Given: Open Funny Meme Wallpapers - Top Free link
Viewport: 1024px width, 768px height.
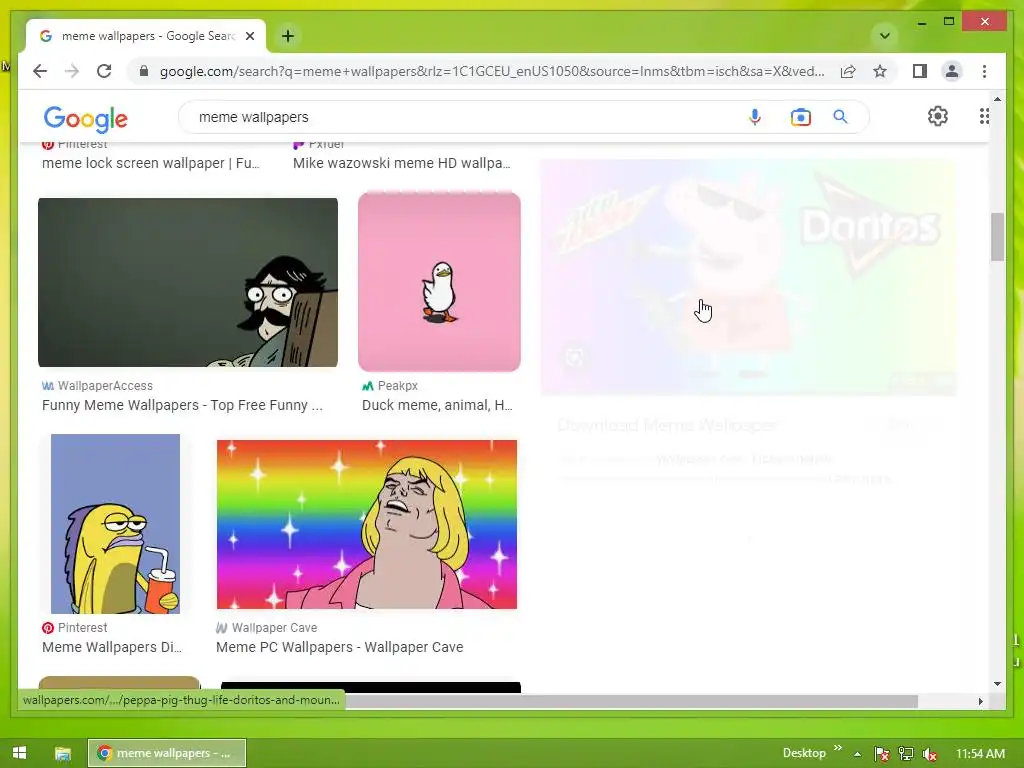Looking at the screenshot, I should (x=182, y=405).
